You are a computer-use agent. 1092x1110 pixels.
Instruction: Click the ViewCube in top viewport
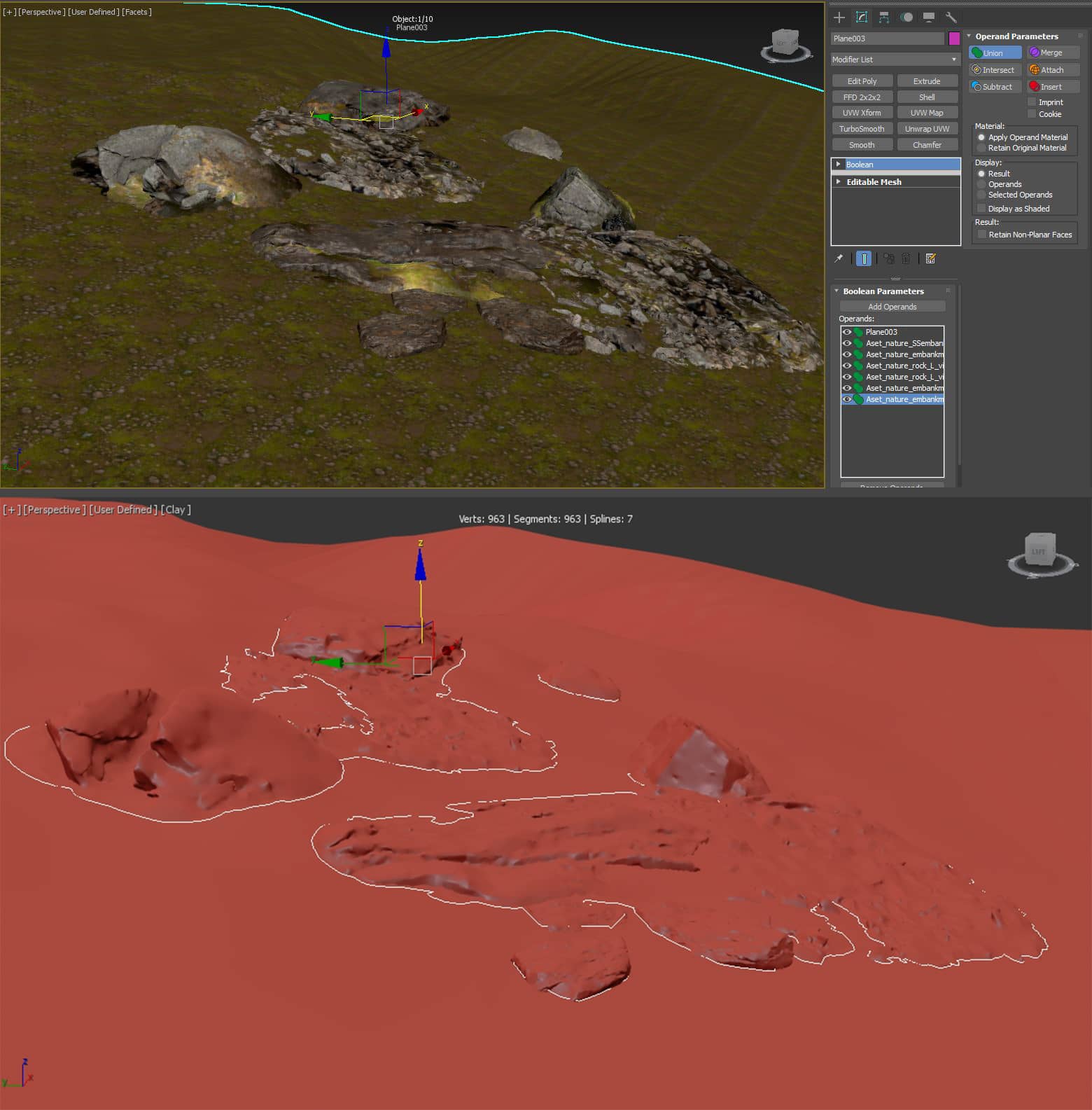785,44
